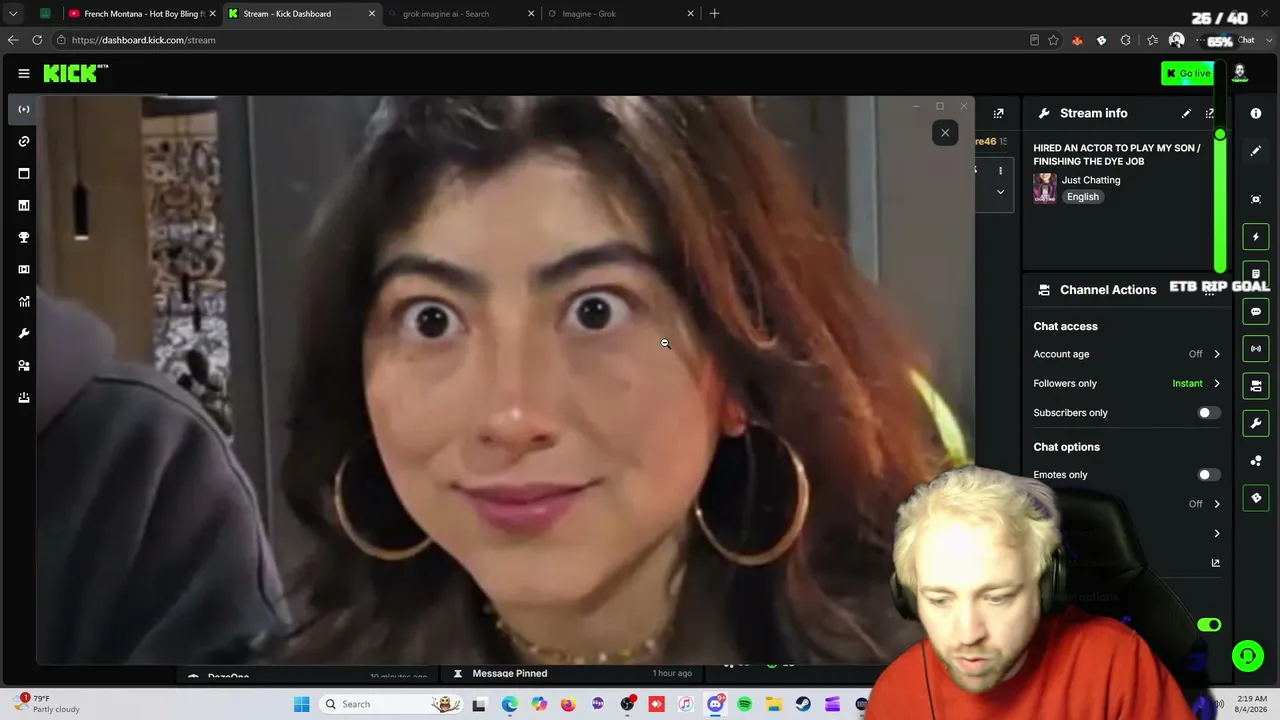Image resolution: width=1280 pixels, height=720 pixels.
Task: Click the wrench icon beside Stream info
Action: [1043, 113]
